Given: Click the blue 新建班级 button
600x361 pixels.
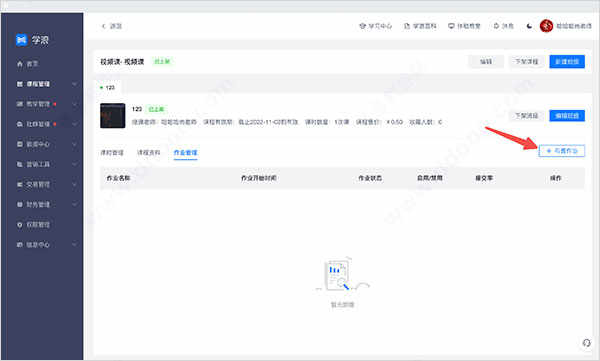Looking at the screenshot, I should (x=567, y=62).
